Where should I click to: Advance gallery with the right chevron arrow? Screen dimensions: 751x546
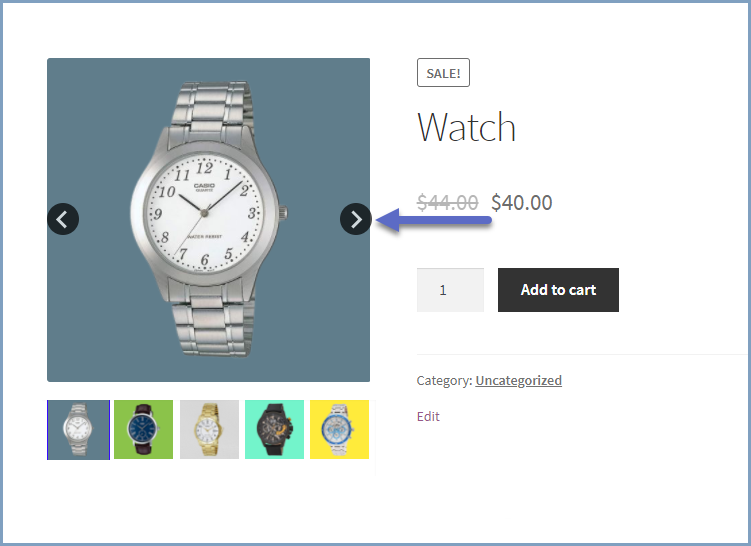[x=355, y=219]
